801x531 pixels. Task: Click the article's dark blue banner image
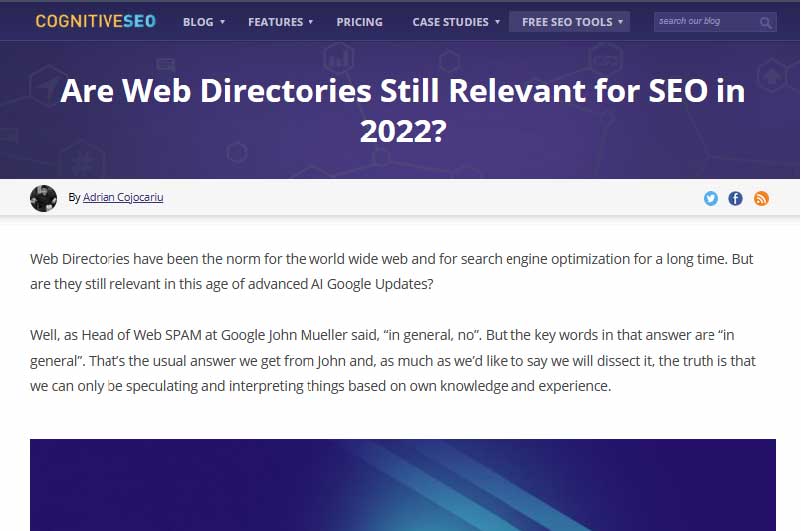tap(403, 484)
